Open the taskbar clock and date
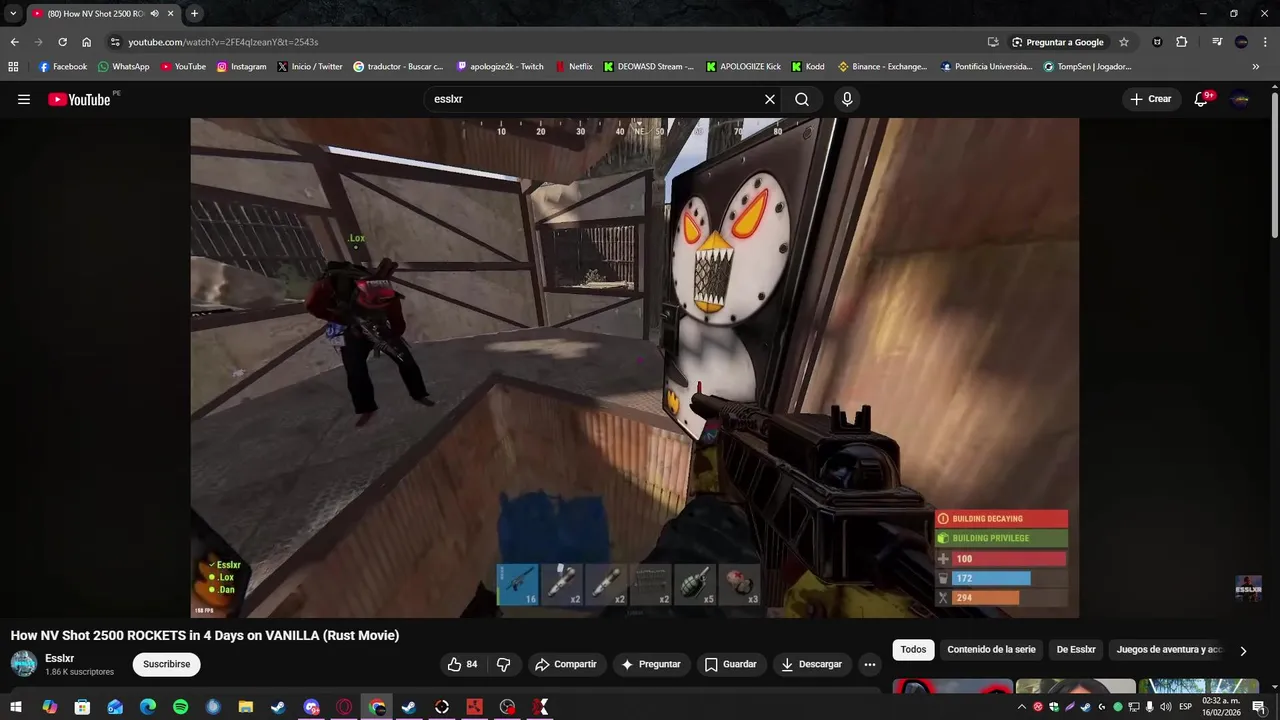The image size is (1280, 720). [x=1221, y=707]
